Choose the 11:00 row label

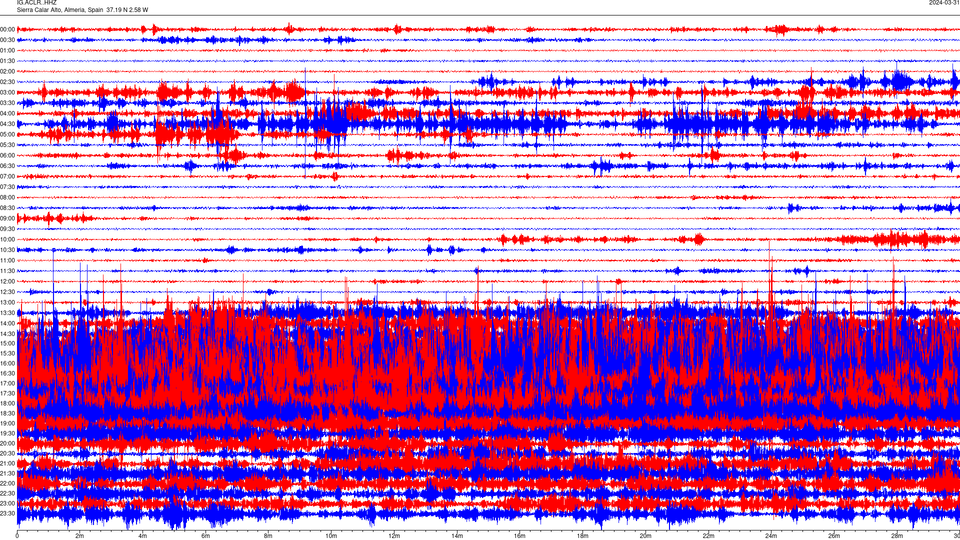pyautogui.click(x=8, y=260)
